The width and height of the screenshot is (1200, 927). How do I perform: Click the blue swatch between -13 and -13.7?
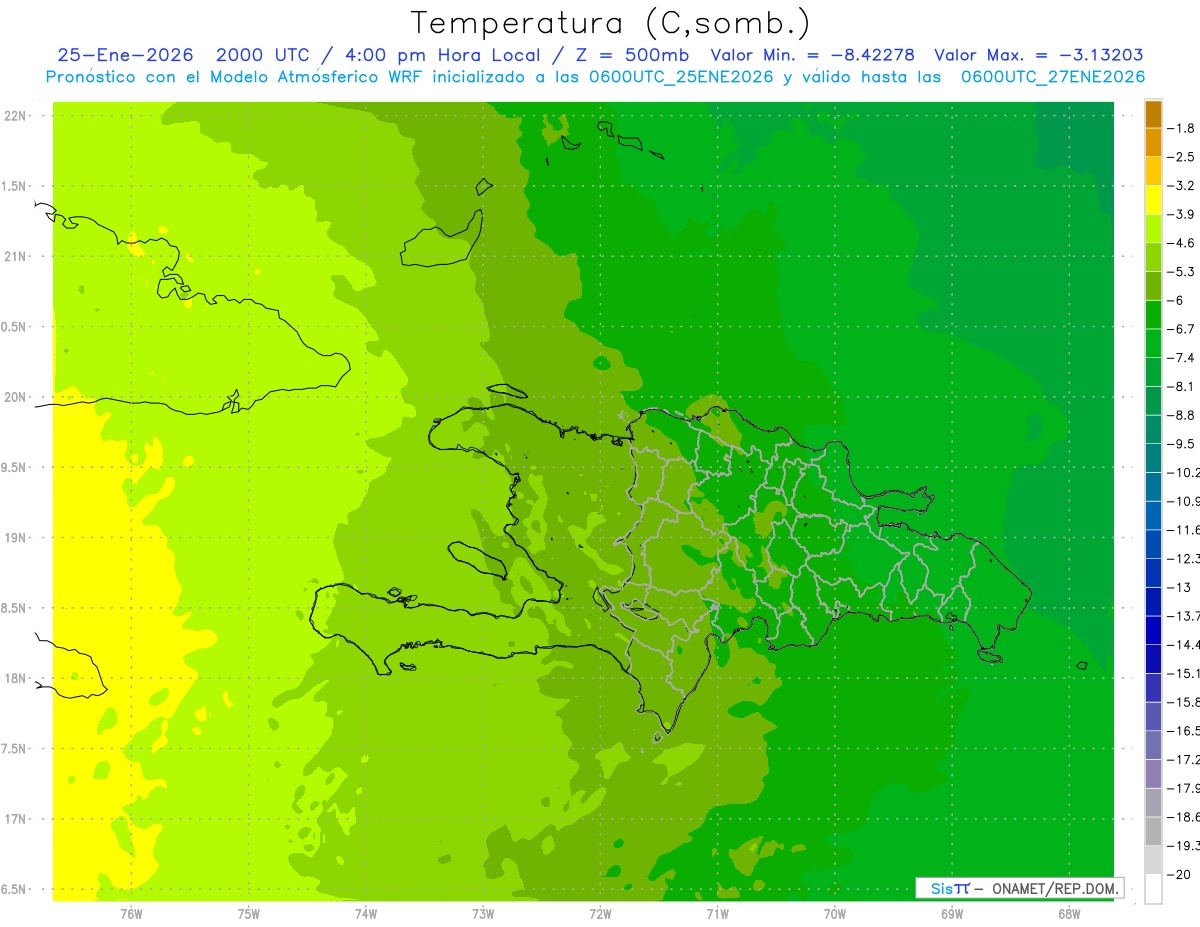coord(1153,602)
